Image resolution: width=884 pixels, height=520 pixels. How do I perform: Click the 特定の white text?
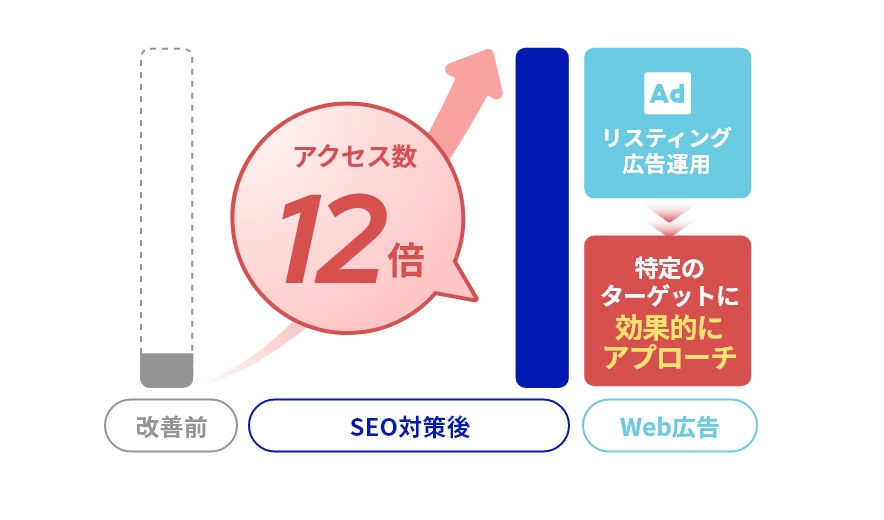[669, 268]
